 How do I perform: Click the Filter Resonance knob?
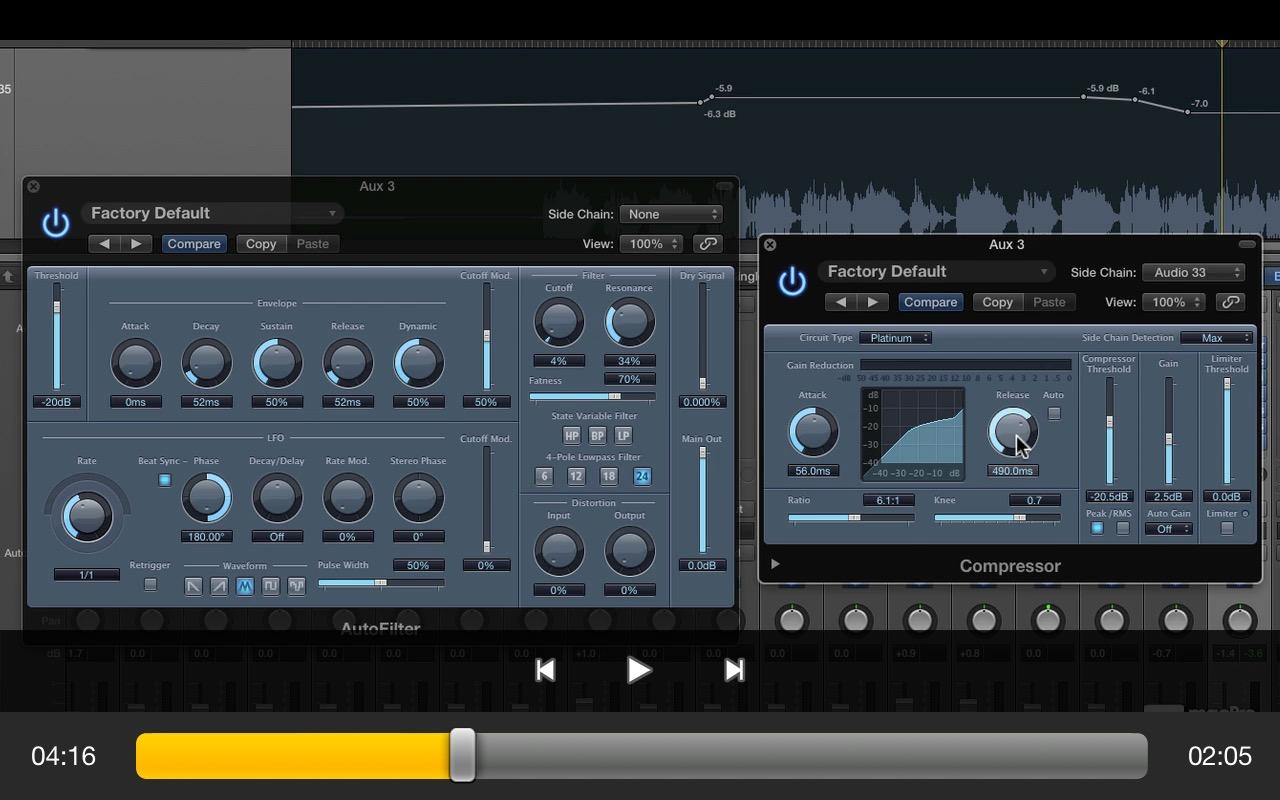(x=629, y=323)
